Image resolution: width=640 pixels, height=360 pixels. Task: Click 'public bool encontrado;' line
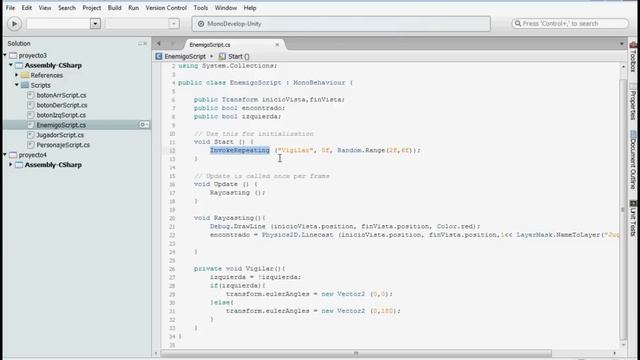click(x=240, y=108)
